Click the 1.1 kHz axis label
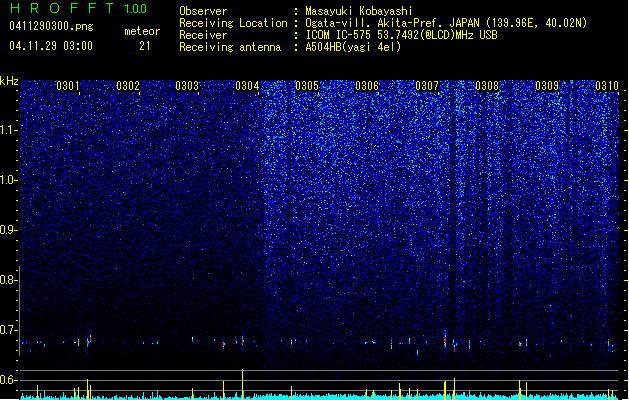This screenshot has height=400, width=629. tap(8, 130)
